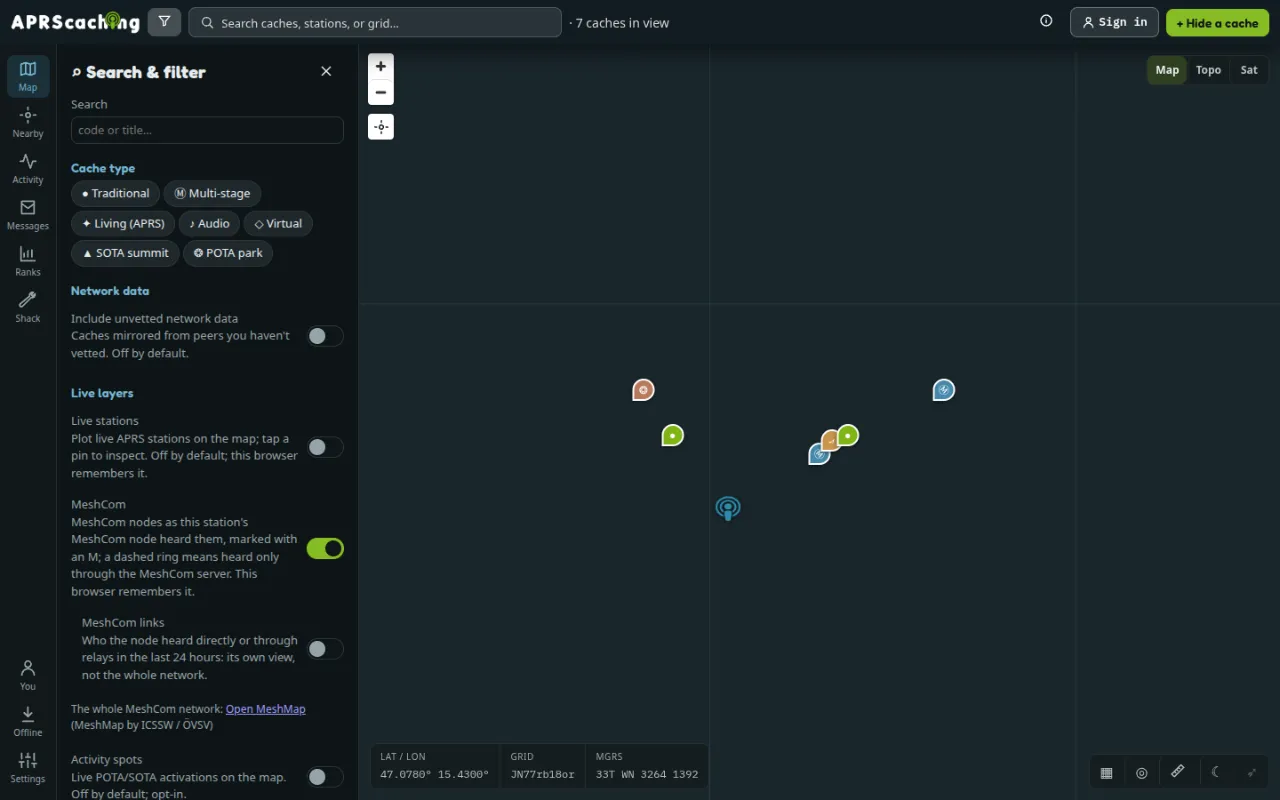Click the Sign in button
This screenshot has width=1280, height=800.
click(1114, 22)
